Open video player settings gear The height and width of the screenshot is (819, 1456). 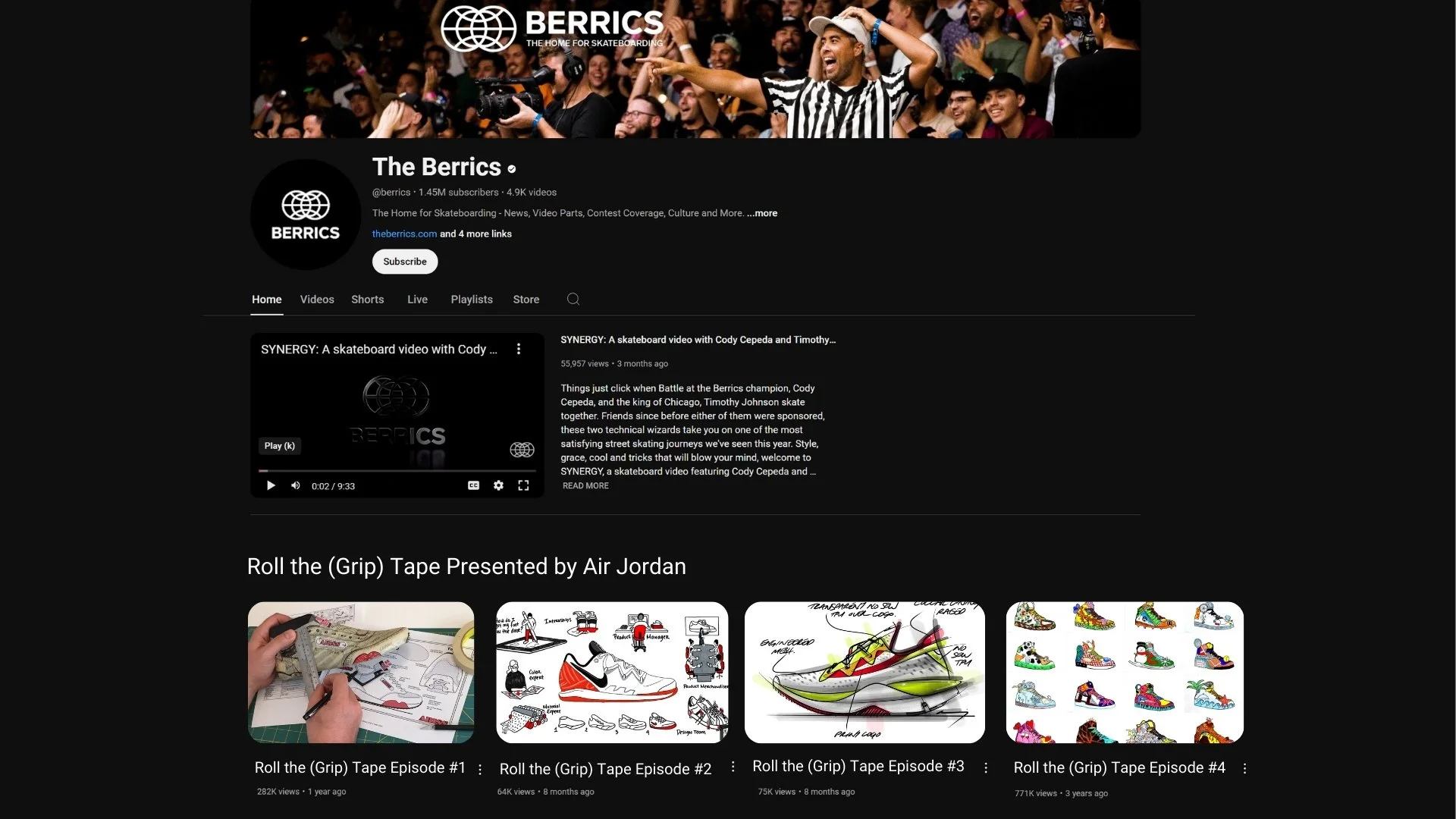coord(498,485)
